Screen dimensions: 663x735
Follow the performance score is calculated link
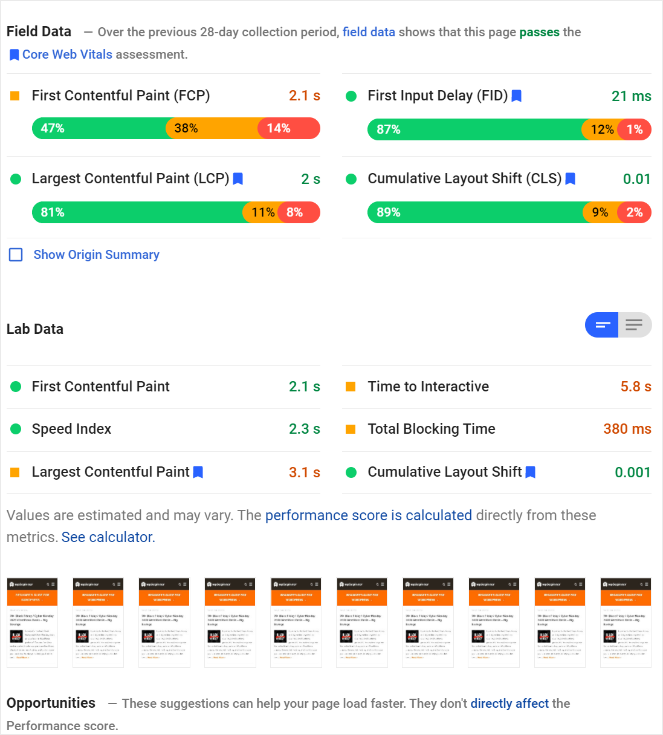[x=368, y=516]
